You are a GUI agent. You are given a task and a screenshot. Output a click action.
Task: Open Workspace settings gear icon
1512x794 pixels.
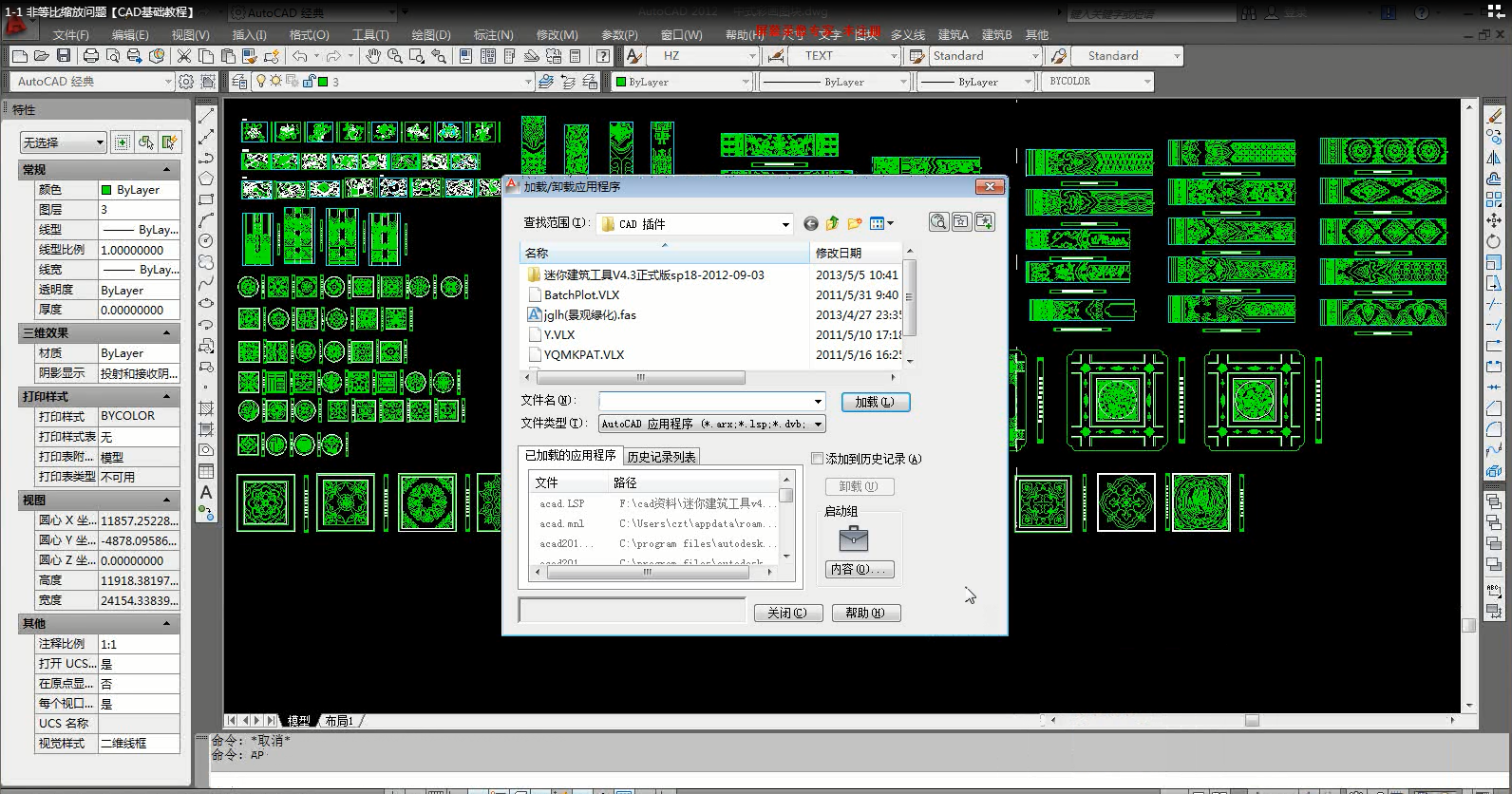point(186,82)
